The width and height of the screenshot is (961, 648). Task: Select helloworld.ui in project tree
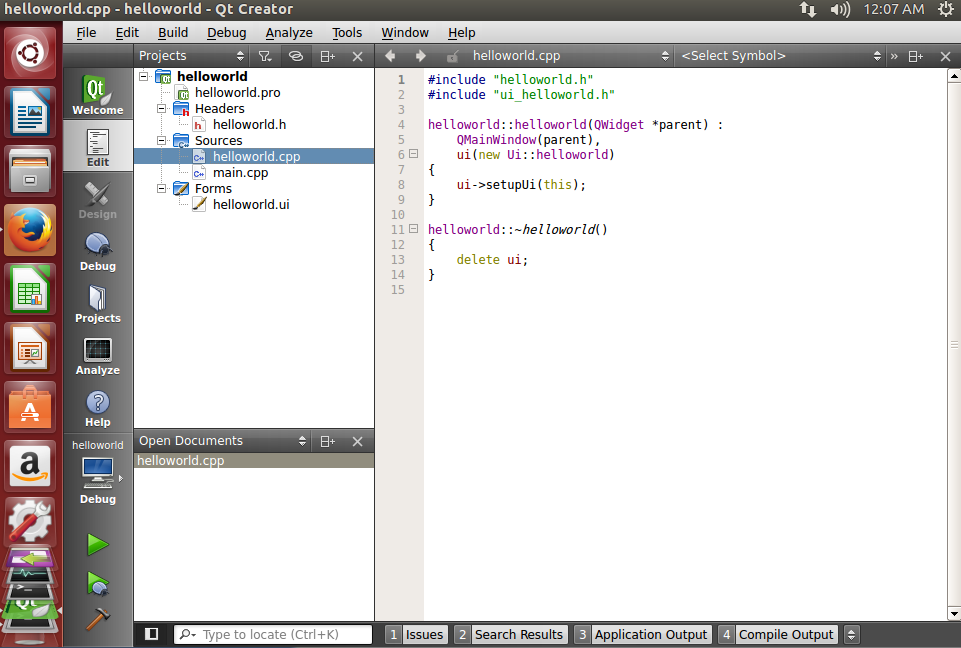pyautogui.click(x=251, y=204)
